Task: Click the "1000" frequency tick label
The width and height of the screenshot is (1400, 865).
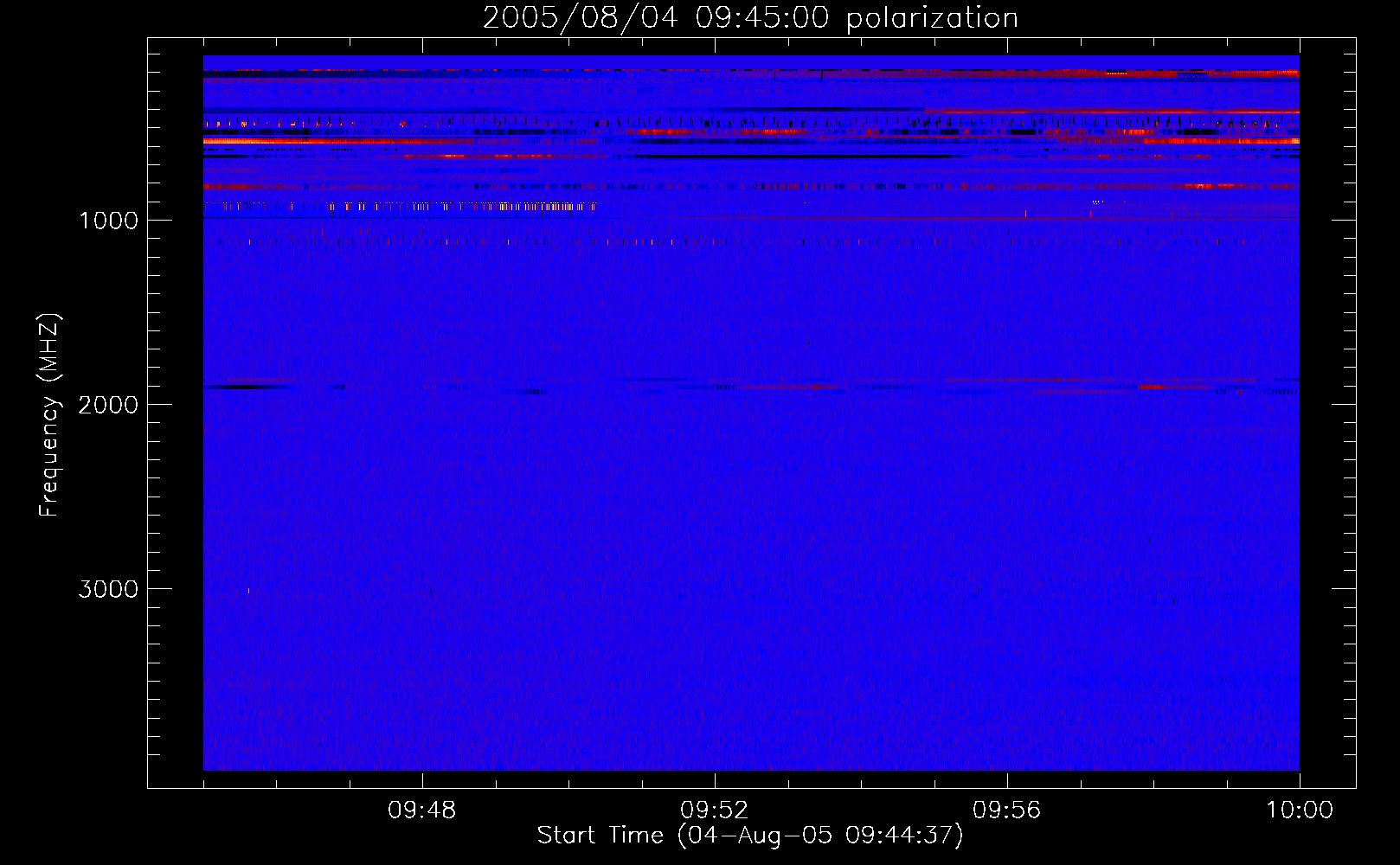Action: point(108,221)
